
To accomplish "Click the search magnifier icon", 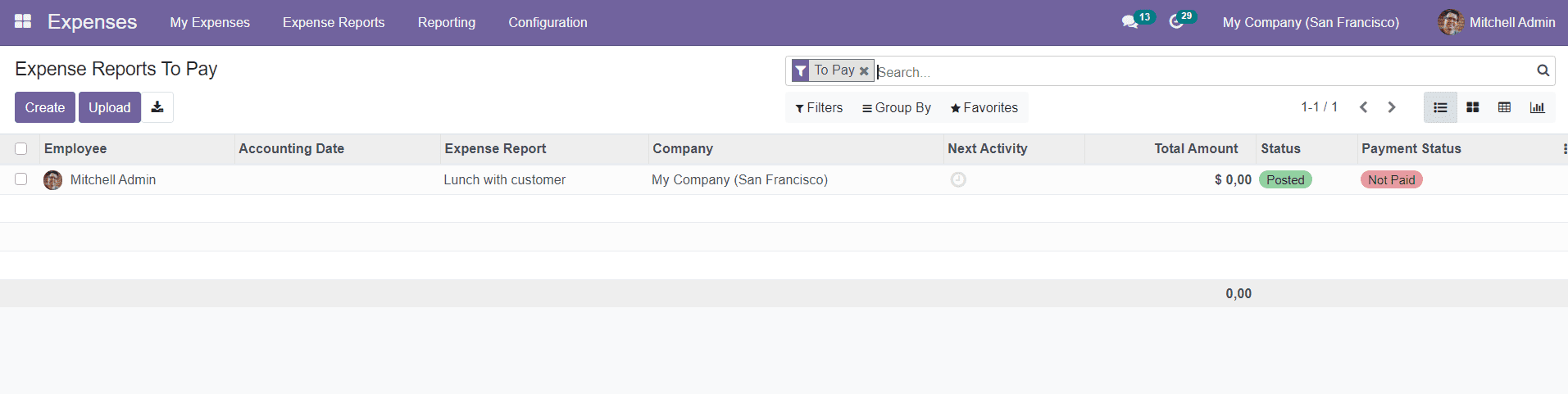I will [x=1543, y=70].
